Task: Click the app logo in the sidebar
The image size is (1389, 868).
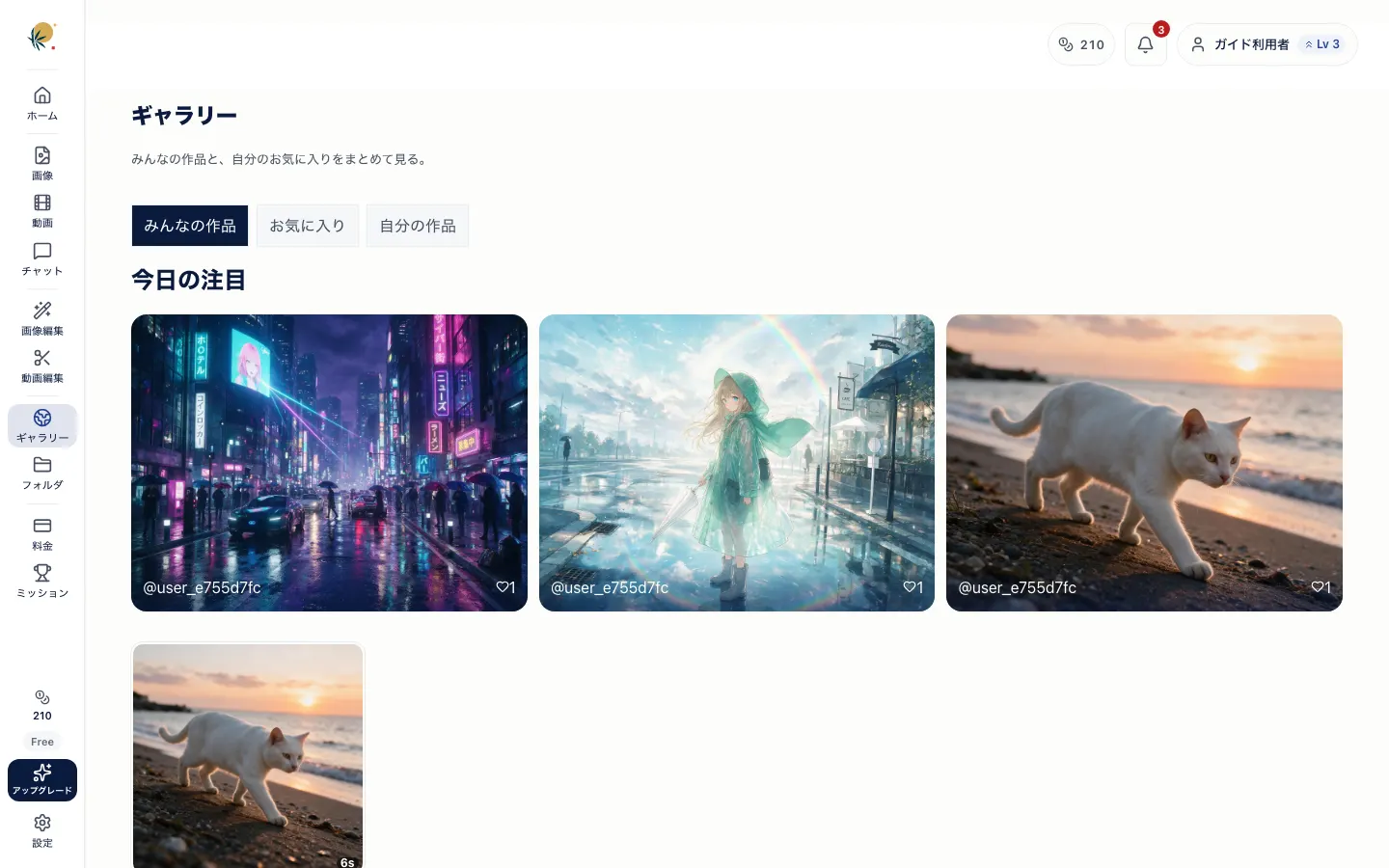Action: 41,37
